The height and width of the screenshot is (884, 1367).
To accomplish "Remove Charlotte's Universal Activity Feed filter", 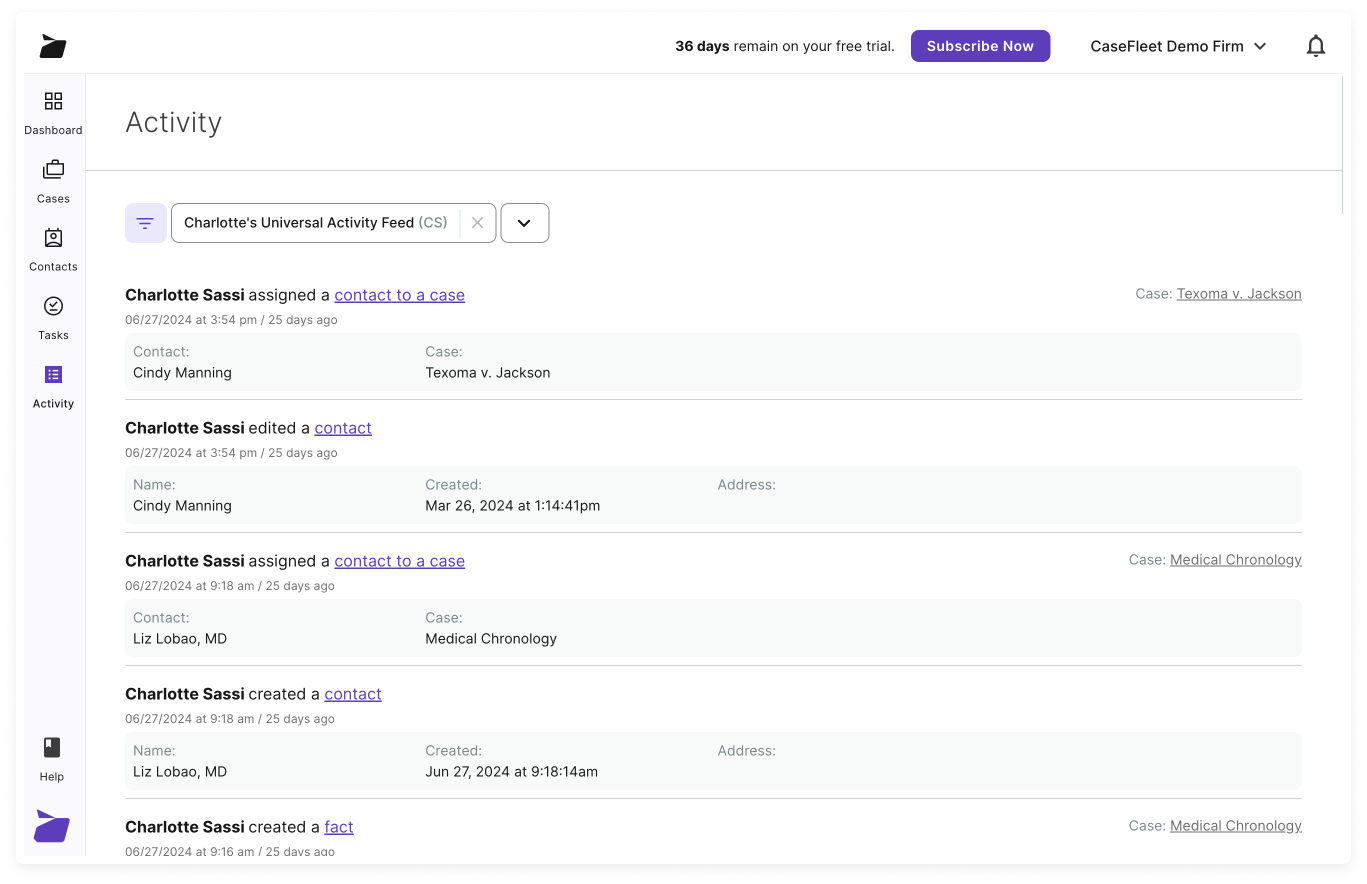I will click(477, 222).
